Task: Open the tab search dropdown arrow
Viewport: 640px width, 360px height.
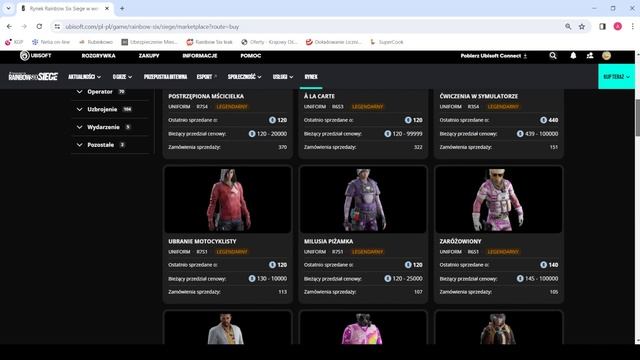Action: pyautogui.click(x=8, y=8)
